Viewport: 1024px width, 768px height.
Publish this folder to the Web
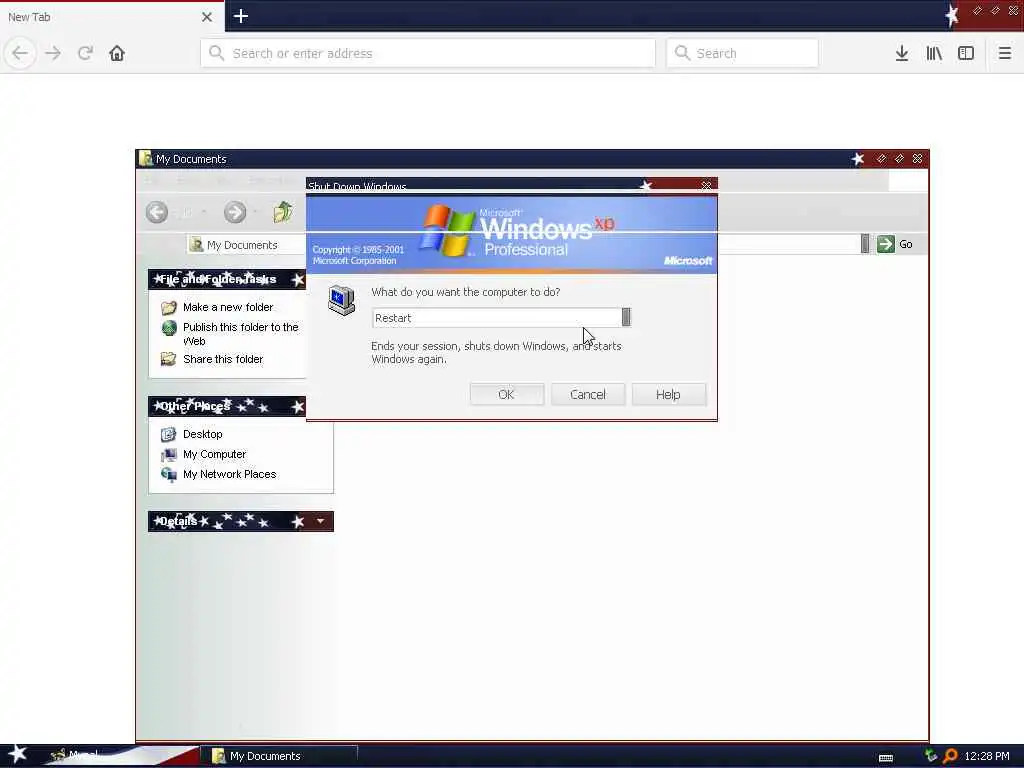(x=240, y=334)
